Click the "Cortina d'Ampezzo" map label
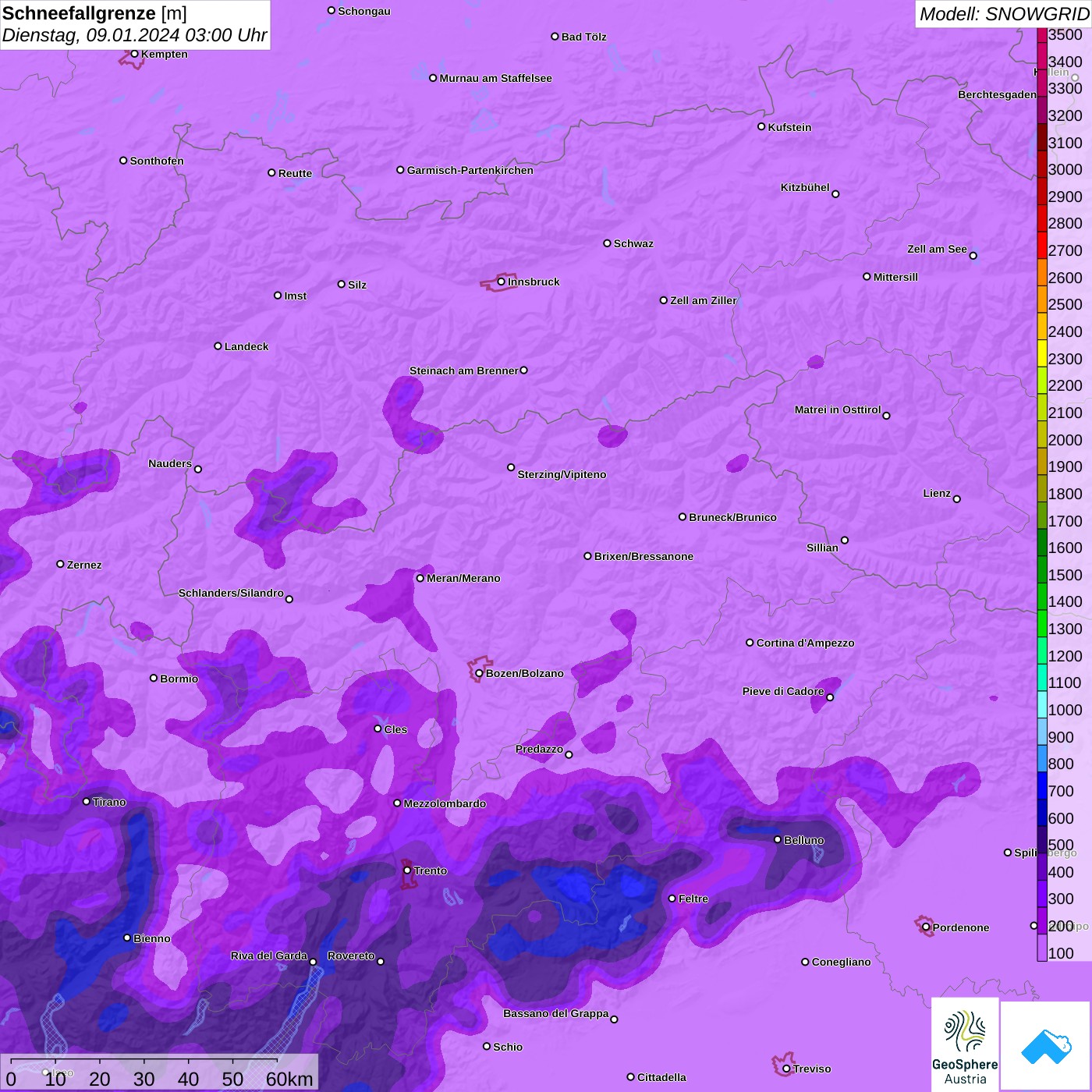This screenshot has height=1092, width=1092. click(805, 643)
